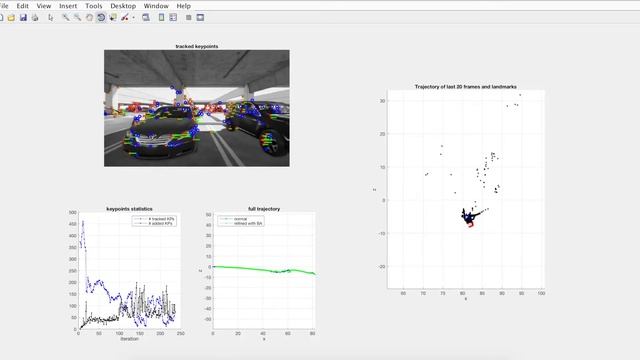This screenshot has width=640, height=360.
Task: Click 'refined with BA' legend entry
Action: tap(248, 223)
